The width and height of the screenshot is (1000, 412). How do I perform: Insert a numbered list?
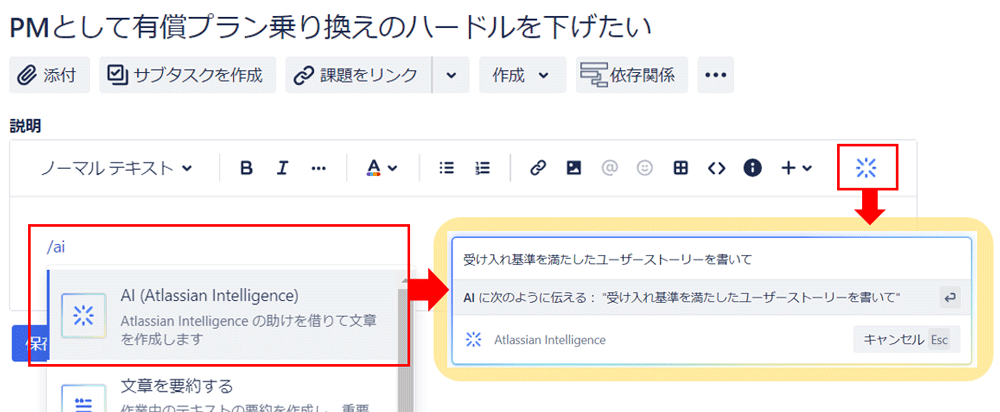tap(483, 168)
